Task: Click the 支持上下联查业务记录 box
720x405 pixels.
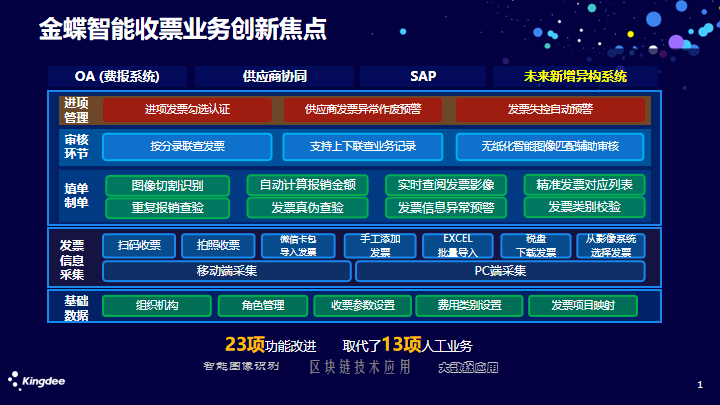Action: click(x=363, y=146)
